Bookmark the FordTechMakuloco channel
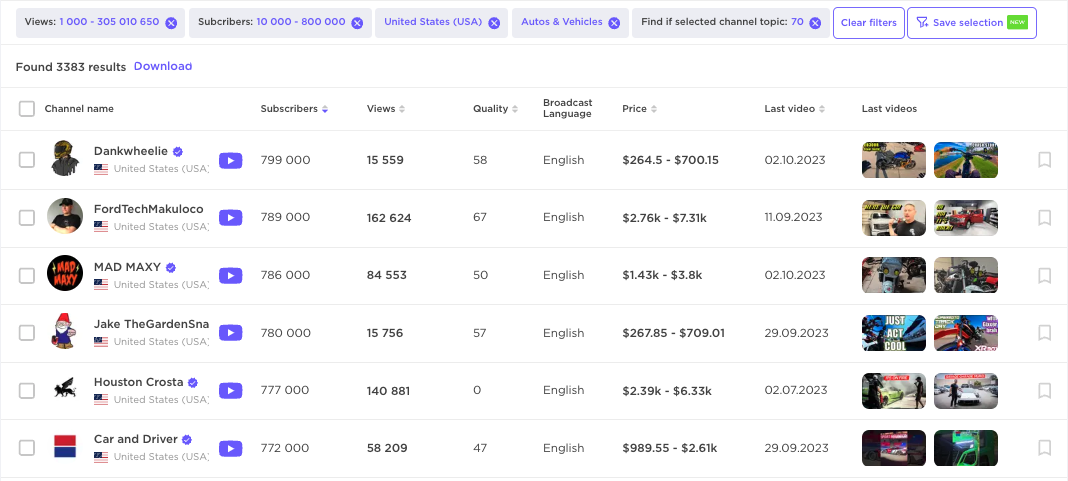The height and width of the screenshot is (481, 1068). [x=1044, y=218]
